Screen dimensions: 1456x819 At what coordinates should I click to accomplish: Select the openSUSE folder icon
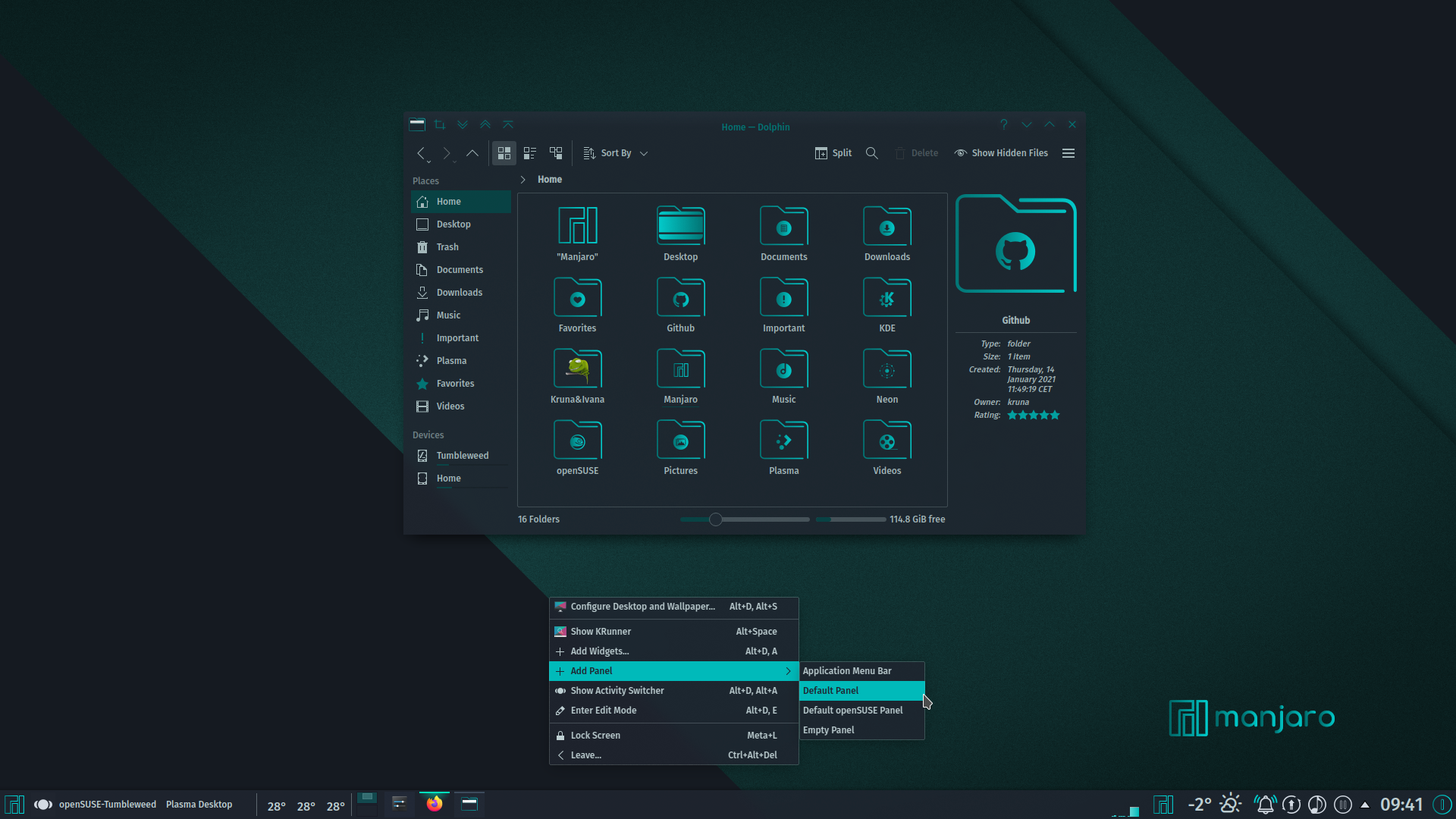[578, 440]
